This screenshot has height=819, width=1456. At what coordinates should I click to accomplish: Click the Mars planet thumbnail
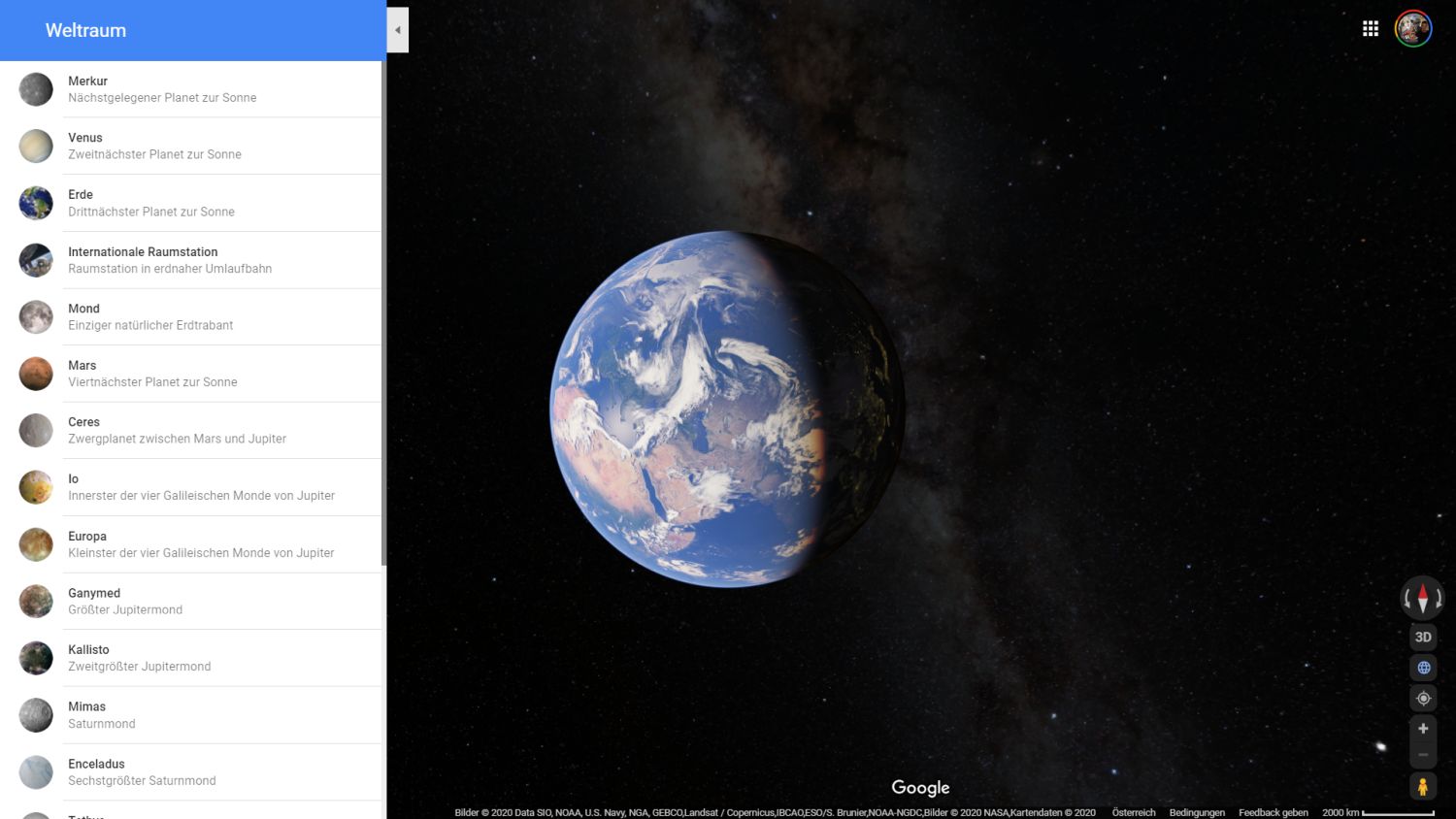36,374
